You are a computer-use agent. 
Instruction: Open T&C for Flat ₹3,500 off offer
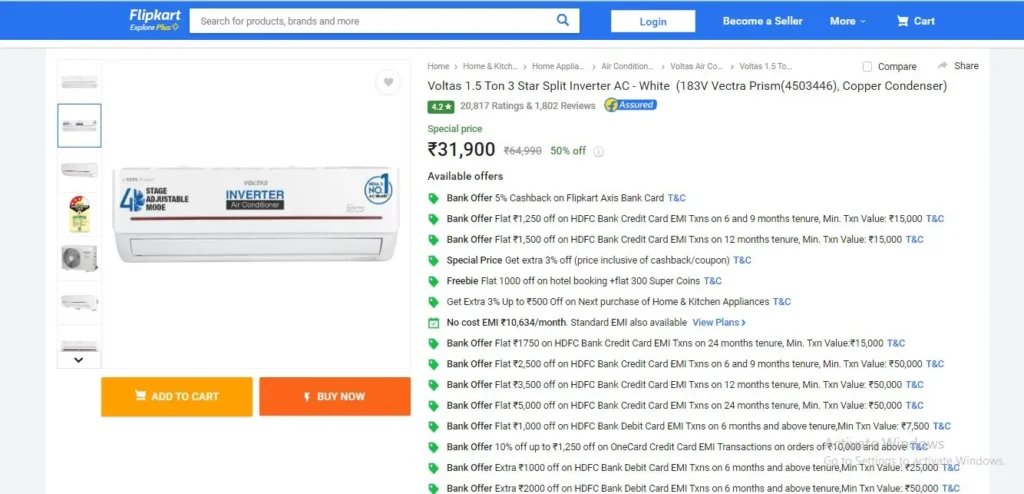(x=914, y=385)
